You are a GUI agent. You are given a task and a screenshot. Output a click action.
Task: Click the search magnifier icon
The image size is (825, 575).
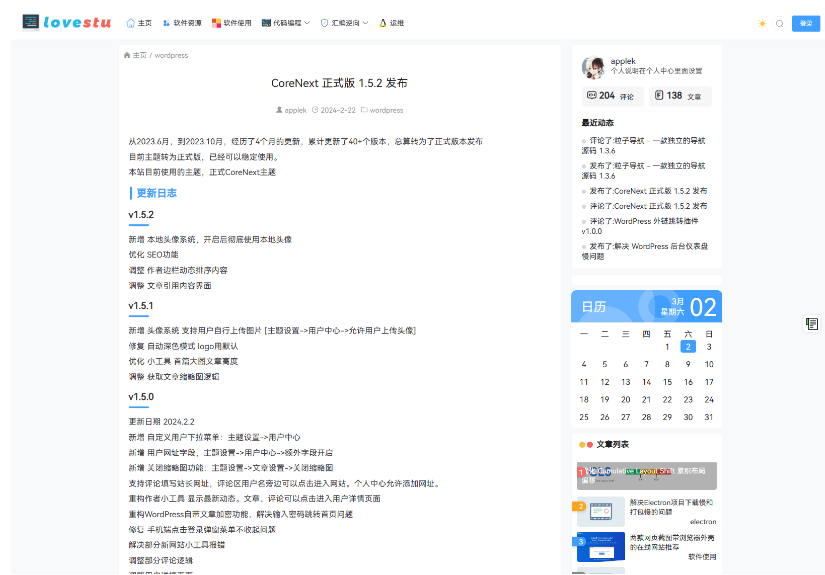(x=780, y=23)
